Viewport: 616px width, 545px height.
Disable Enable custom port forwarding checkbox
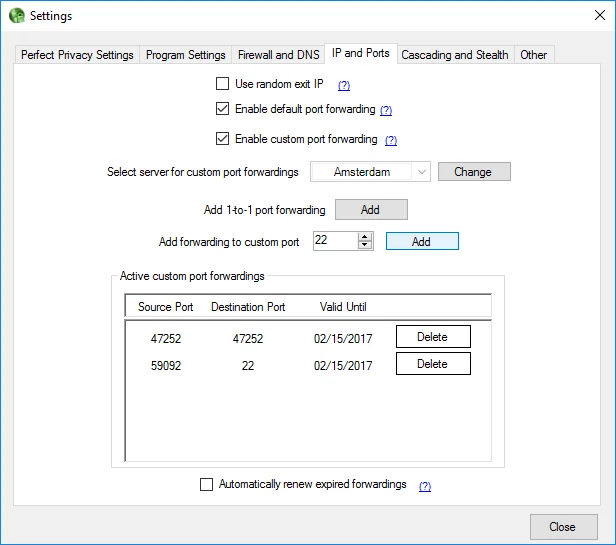coord(223,139)
